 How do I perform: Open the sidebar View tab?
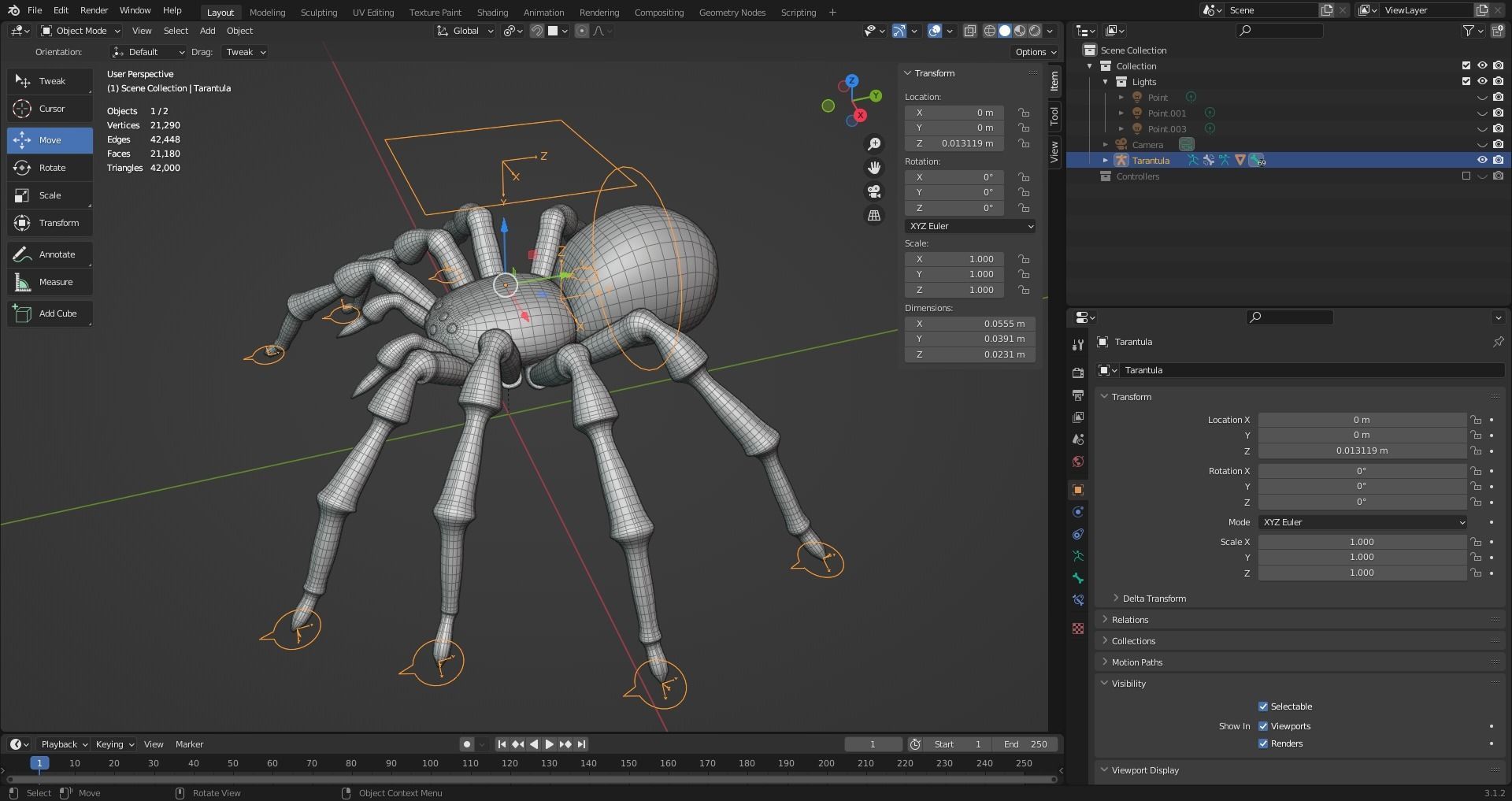coord(1054,151)
